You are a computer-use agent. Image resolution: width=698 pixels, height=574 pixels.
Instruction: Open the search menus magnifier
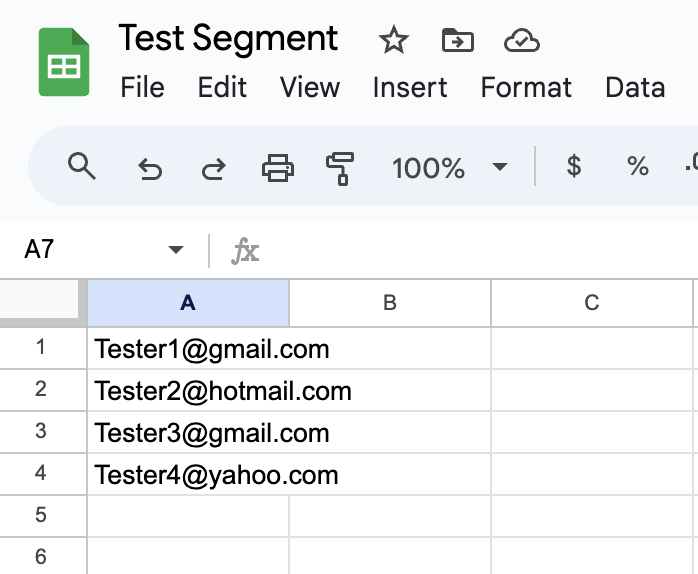coord(81,167)
